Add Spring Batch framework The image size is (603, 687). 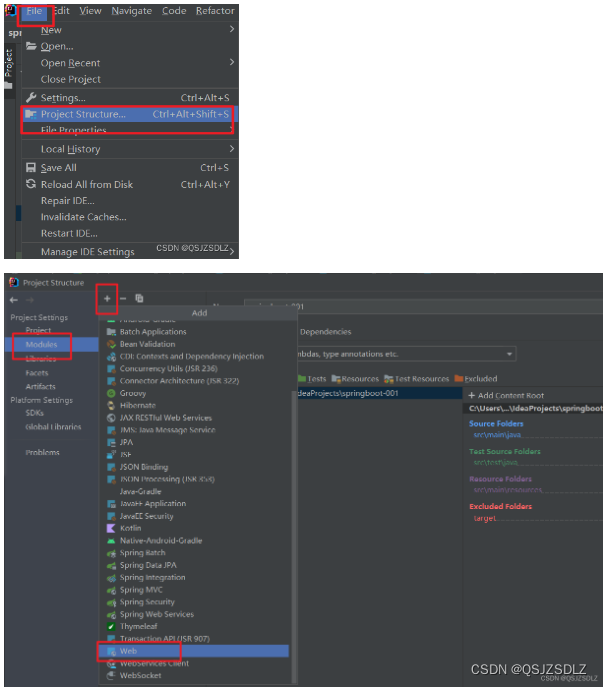(142, 552)
